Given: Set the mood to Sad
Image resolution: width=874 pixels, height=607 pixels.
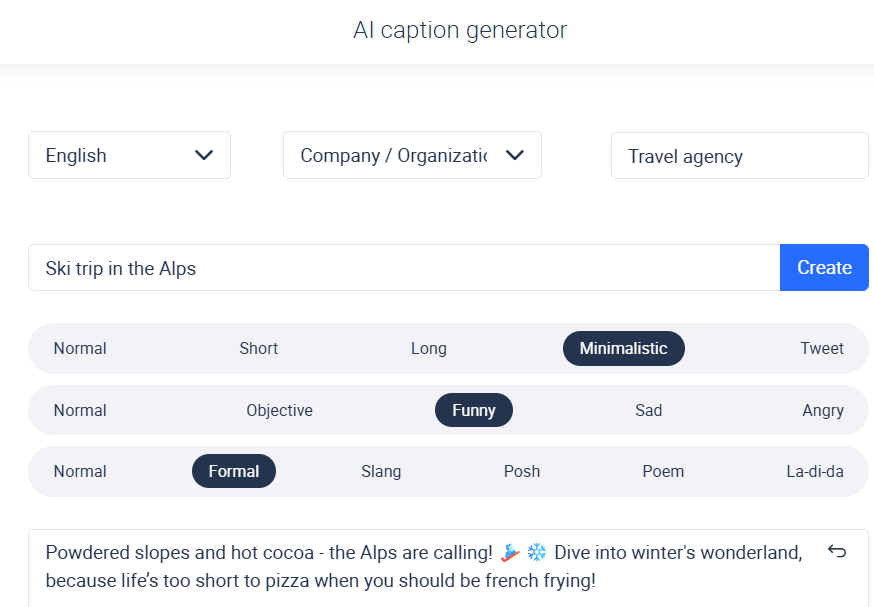Looking at the screenshot, I should (648, 410).
